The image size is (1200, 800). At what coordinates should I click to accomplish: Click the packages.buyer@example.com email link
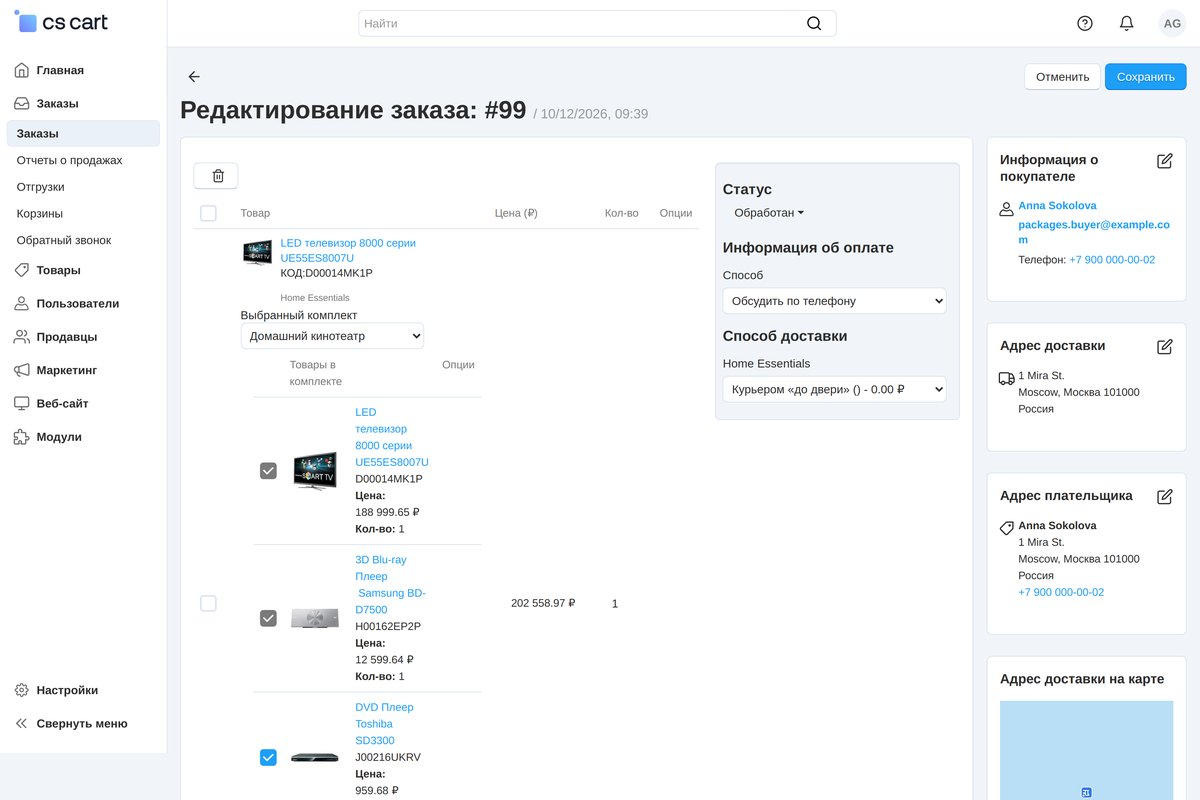pos(1094,233)
